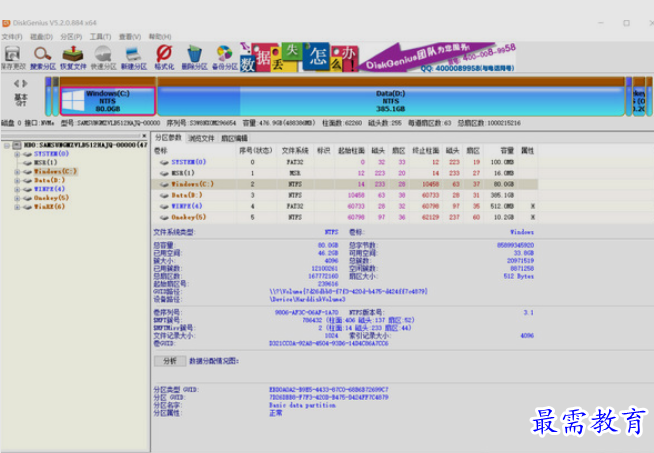The height and width of the screenshot is (453, 654).
Task: Open the 分区(P) menu
Action: tap(71, 37)
